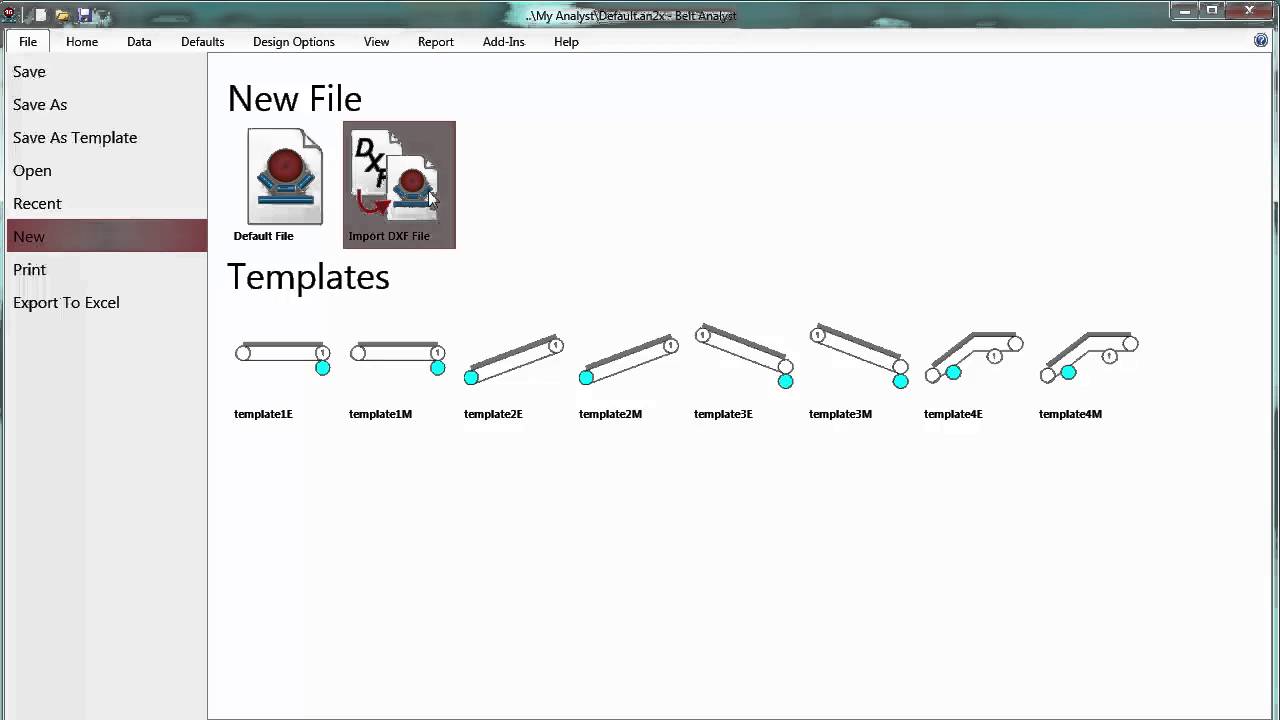Viewport: 1280px width, 720px height.
Task: Show the Recent files list
Action: pyautogui.click(x=106, y=204)
